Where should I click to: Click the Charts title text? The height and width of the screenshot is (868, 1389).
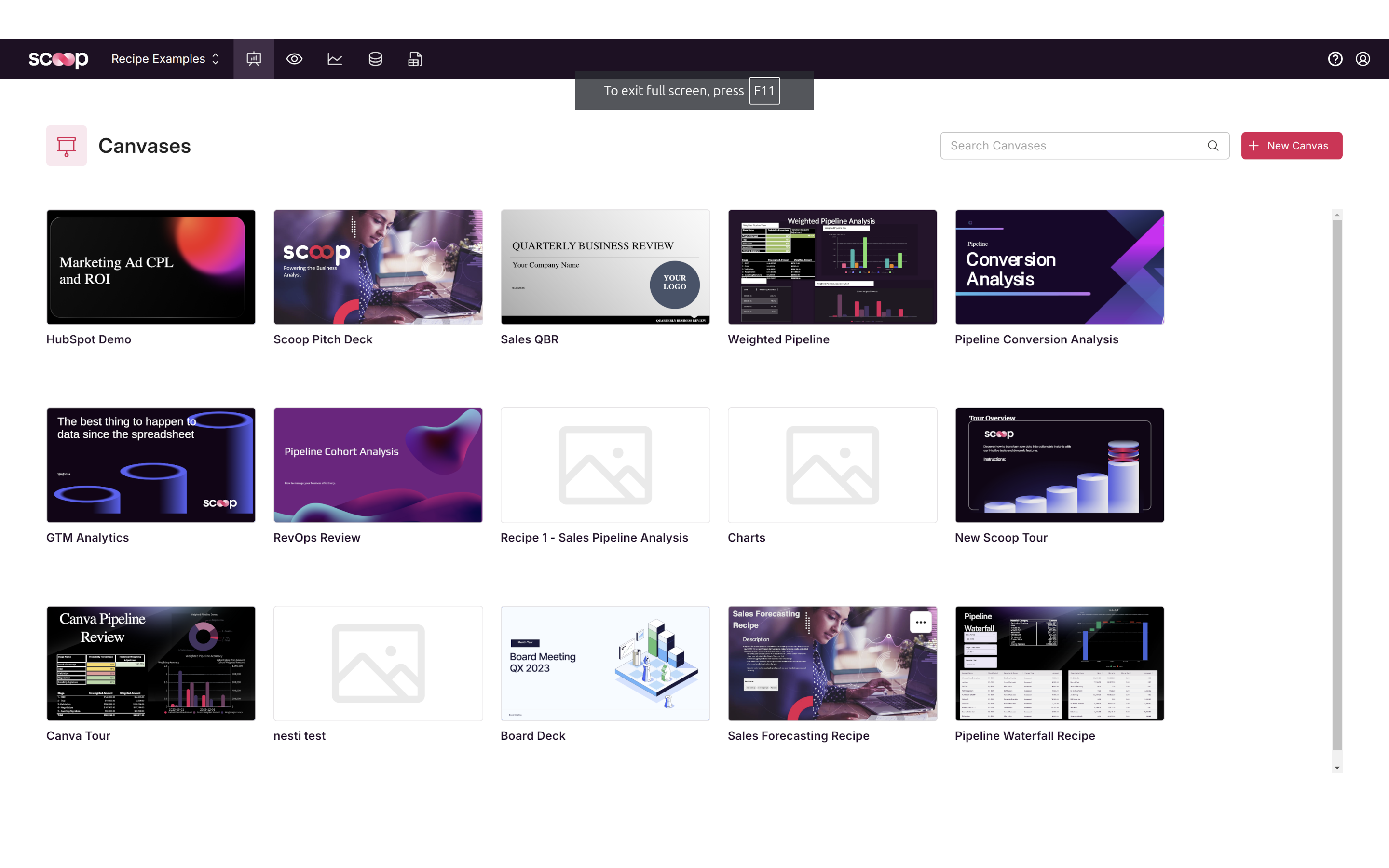click(x=746, y=537)
